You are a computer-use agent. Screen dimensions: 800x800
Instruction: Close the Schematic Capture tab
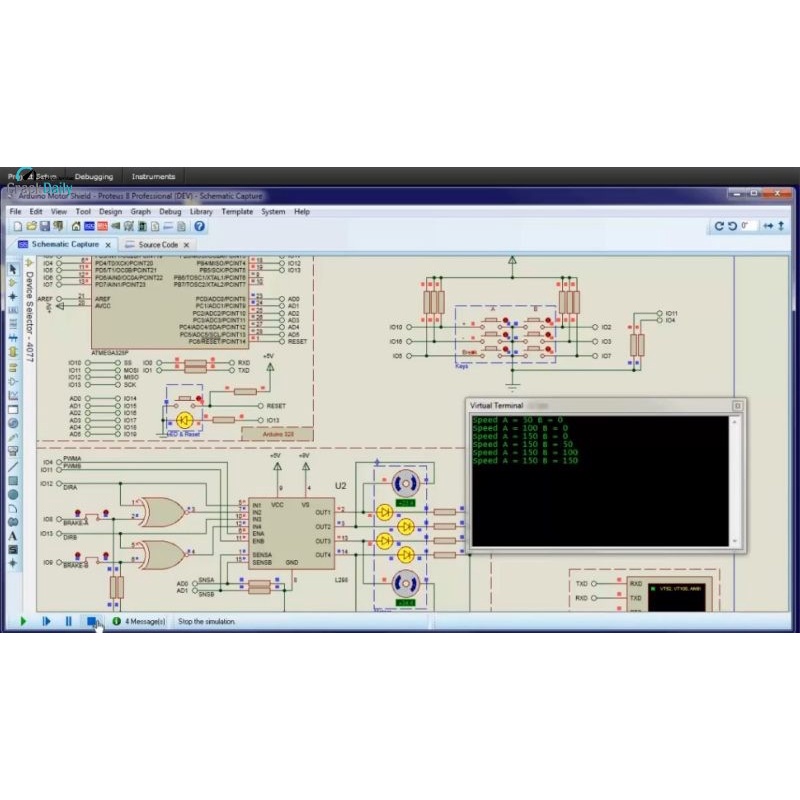pos(108,245)
